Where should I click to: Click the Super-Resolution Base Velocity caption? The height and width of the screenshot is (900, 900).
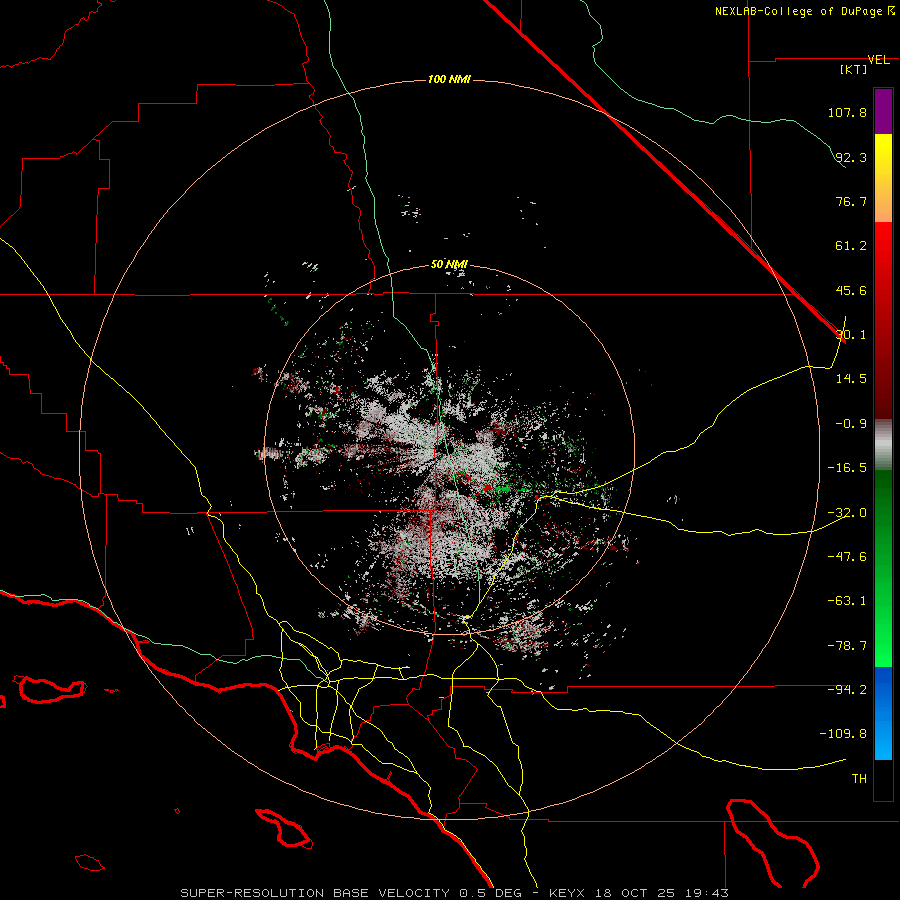[x=454, y=893]
